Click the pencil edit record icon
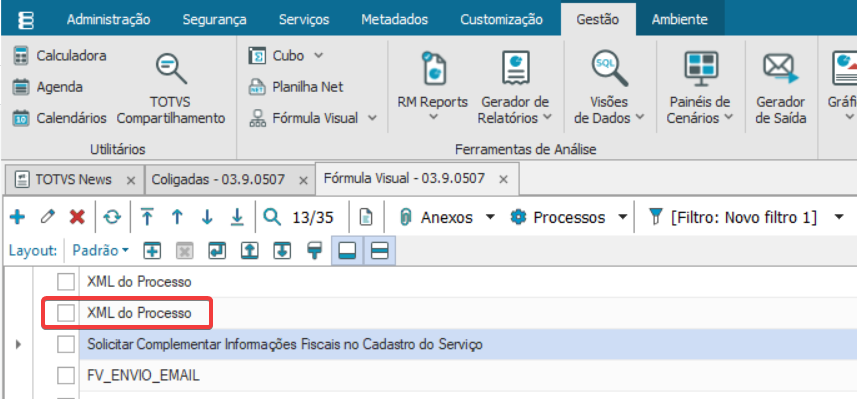The height and width of the screenshot is (399, 857). click(x=48, y=218)
